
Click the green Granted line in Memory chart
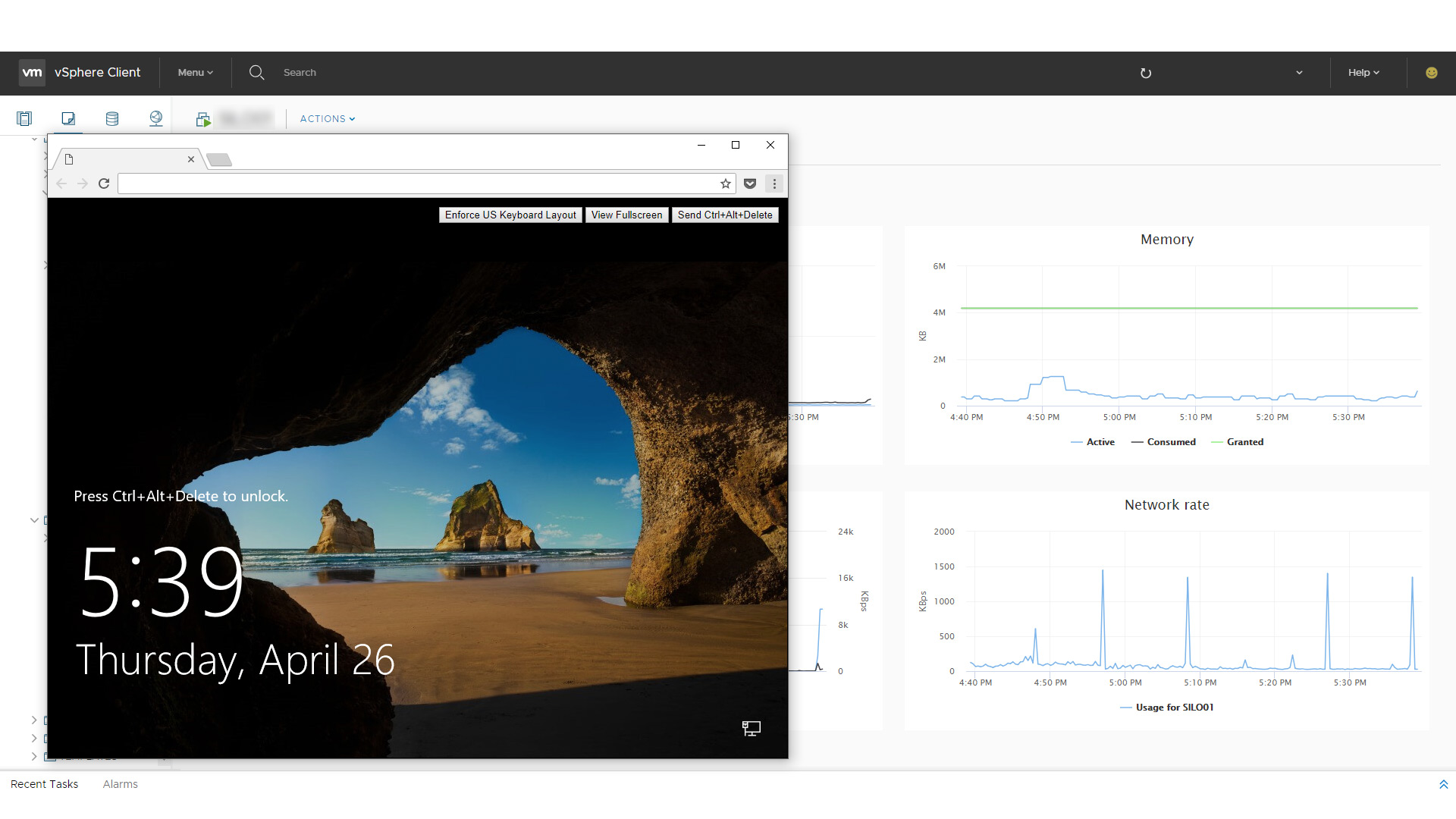click(x=1189, y=308)
